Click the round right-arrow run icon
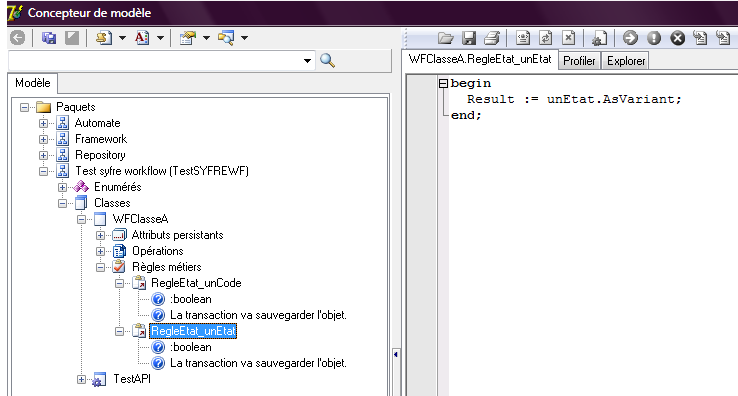The image size is (738, 396). coord(630,38)
